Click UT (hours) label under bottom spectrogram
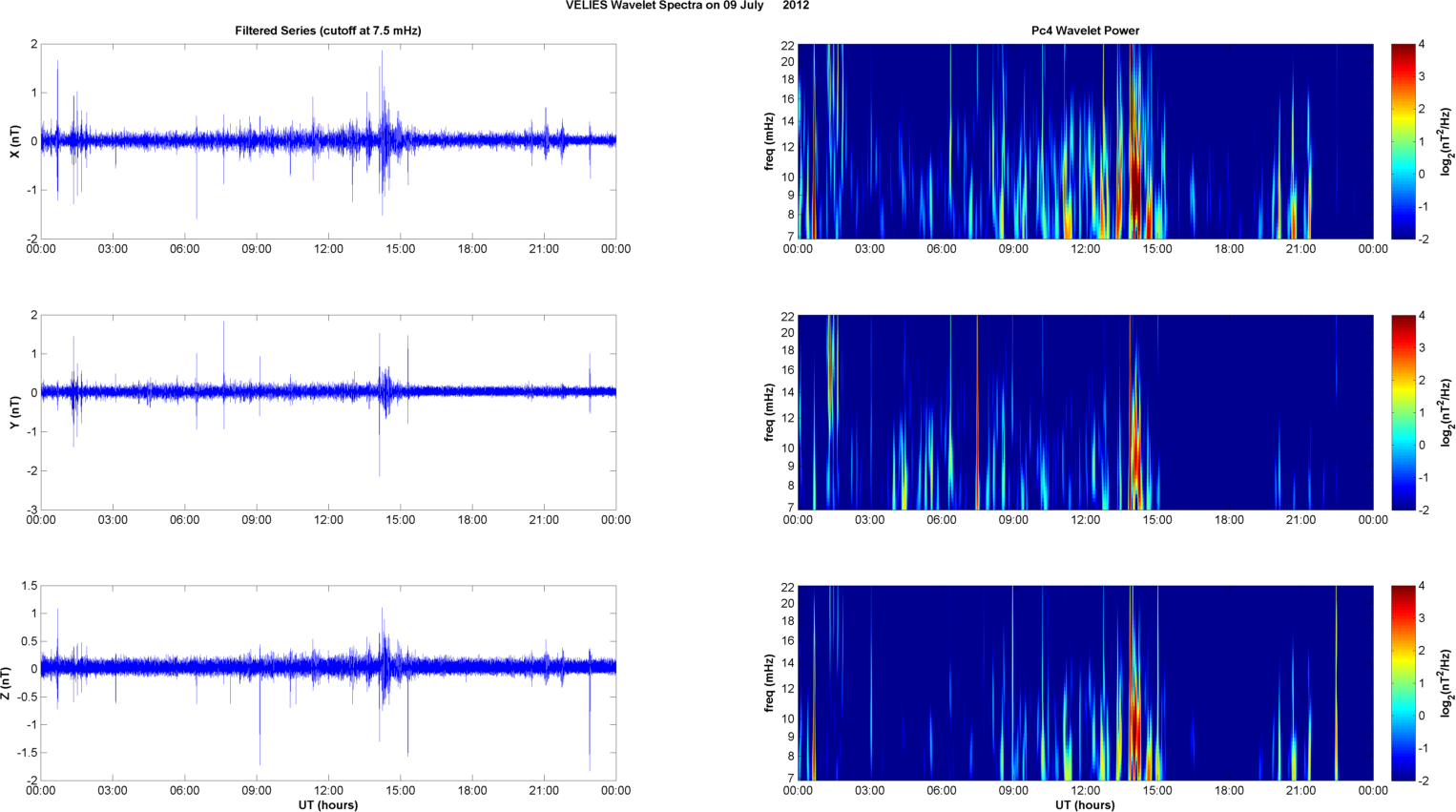Screen dimensions: 1456x812 click(1085, 804)
